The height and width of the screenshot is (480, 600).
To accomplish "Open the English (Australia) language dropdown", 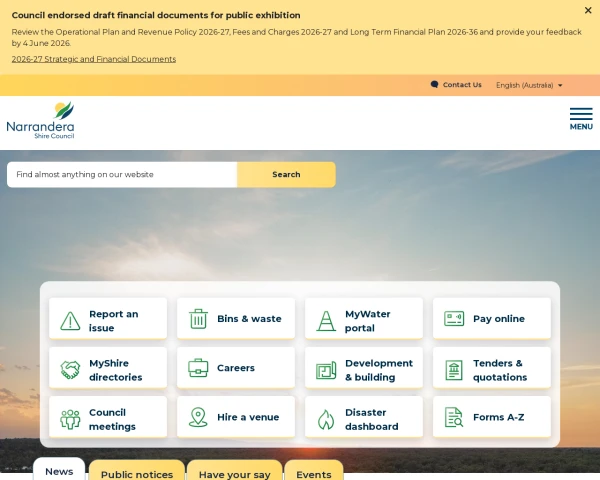I will click(x=529, y=85).
